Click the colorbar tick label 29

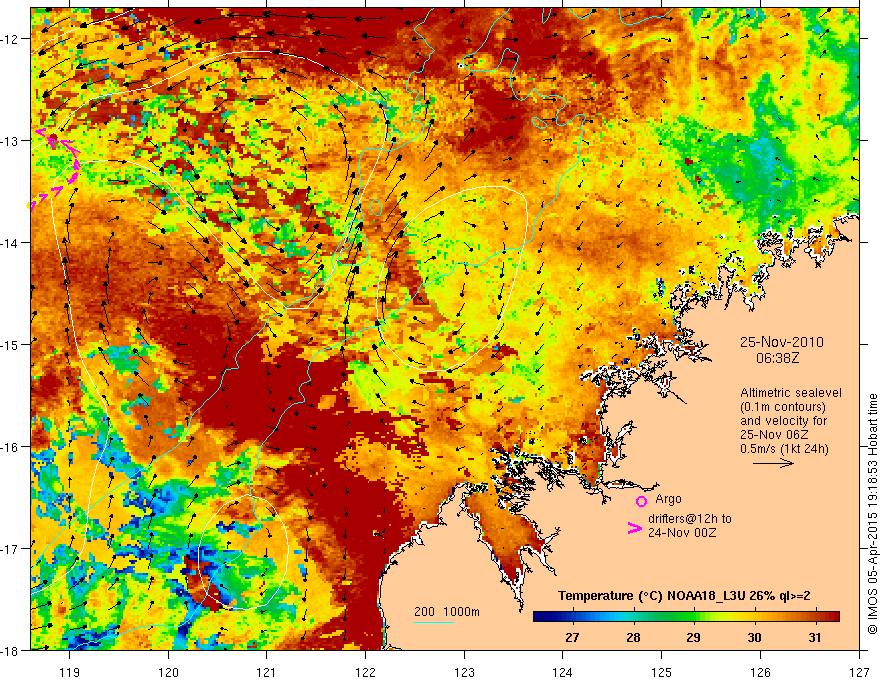pos(694,637)
